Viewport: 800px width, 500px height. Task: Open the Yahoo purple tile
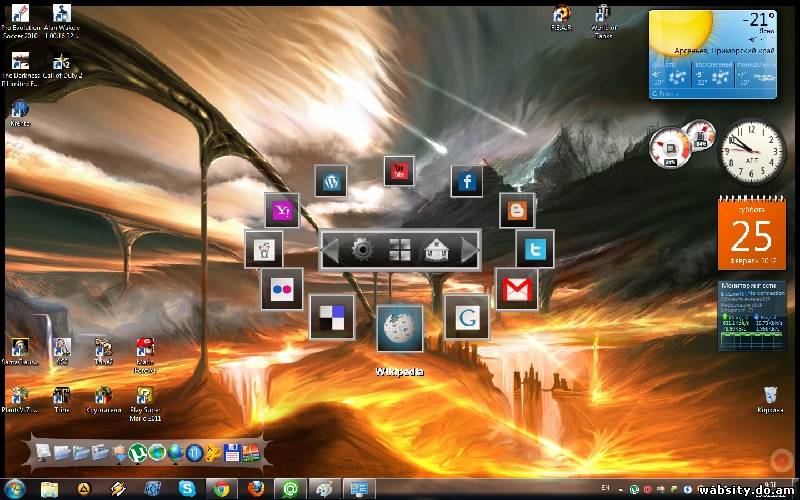point(282,210)
